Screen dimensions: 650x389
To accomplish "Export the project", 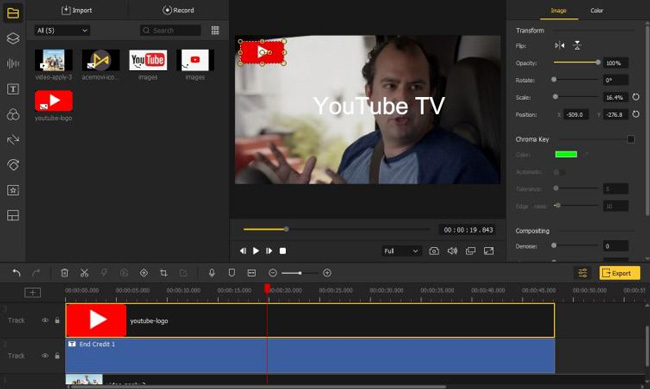I will (x=620, y=273).
